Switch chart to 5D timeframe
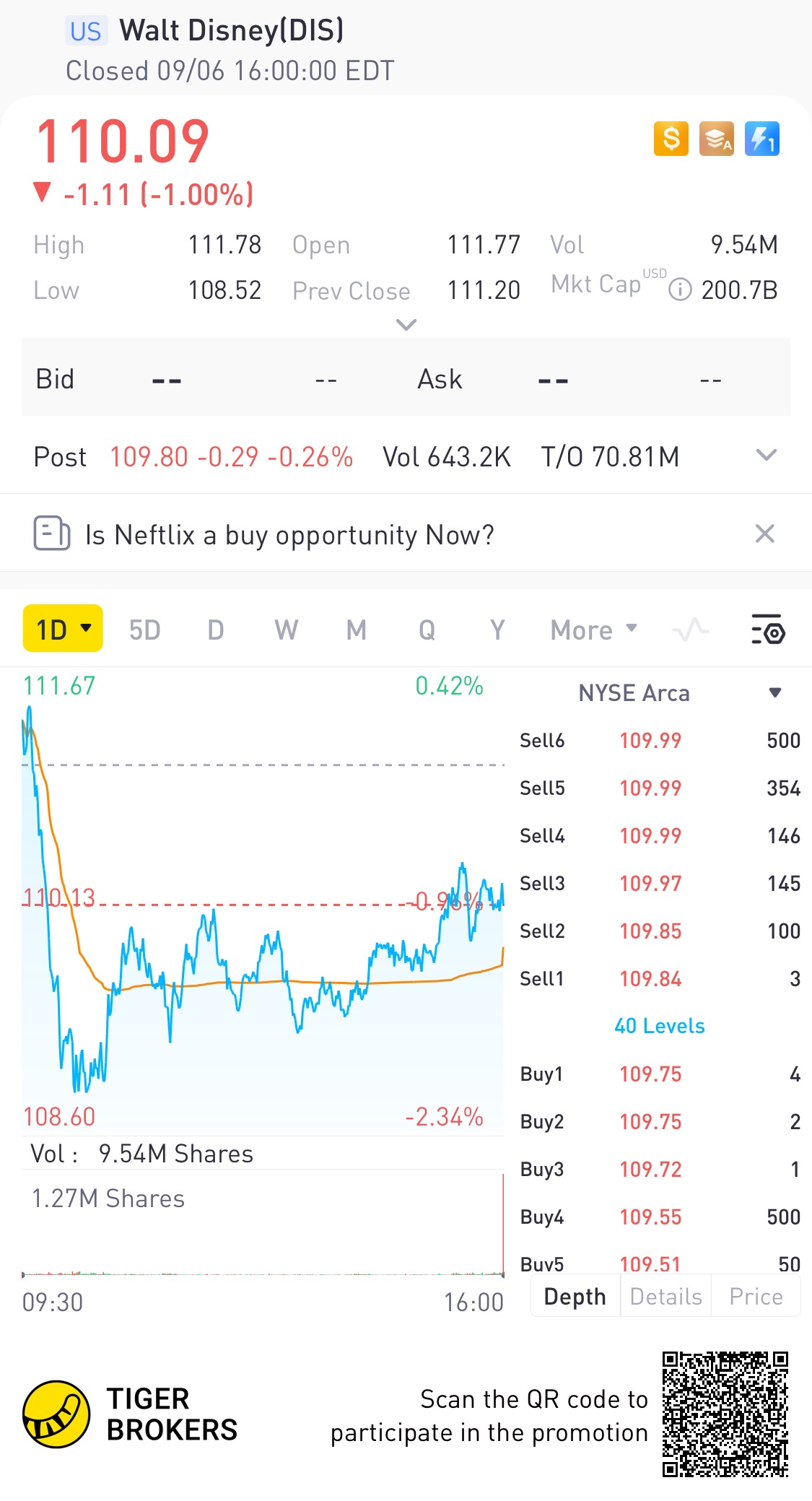The width and height of the screenshot is (812, 1501). coord(144,630)
